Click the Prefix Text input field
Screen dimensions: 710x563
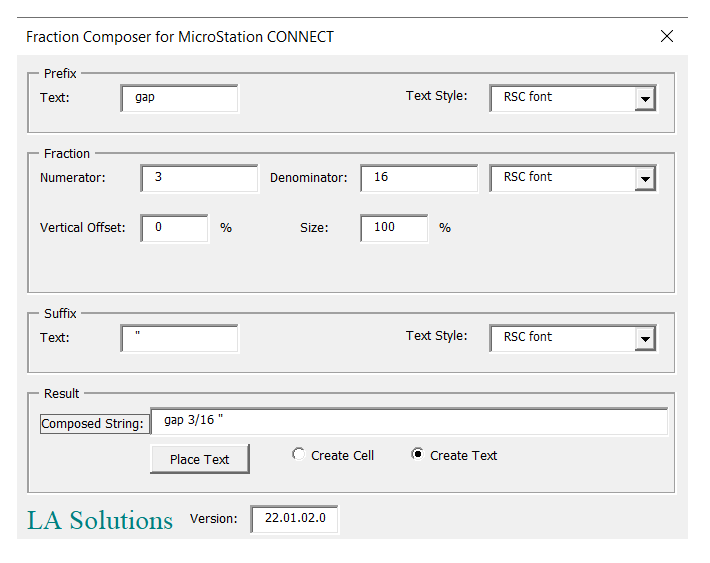179,98
